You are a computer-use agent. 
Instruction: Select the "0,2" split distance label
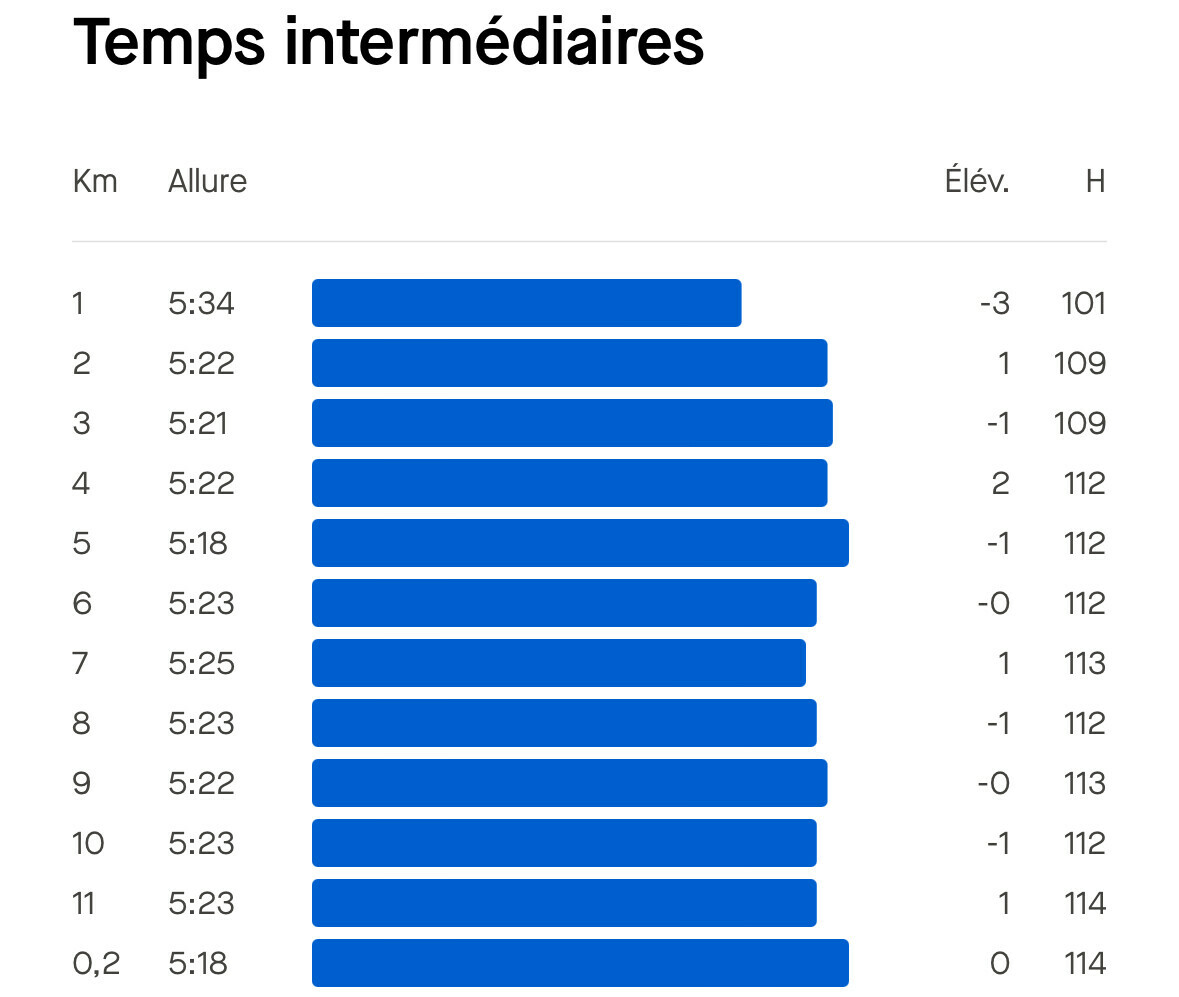tap(96, 963)
